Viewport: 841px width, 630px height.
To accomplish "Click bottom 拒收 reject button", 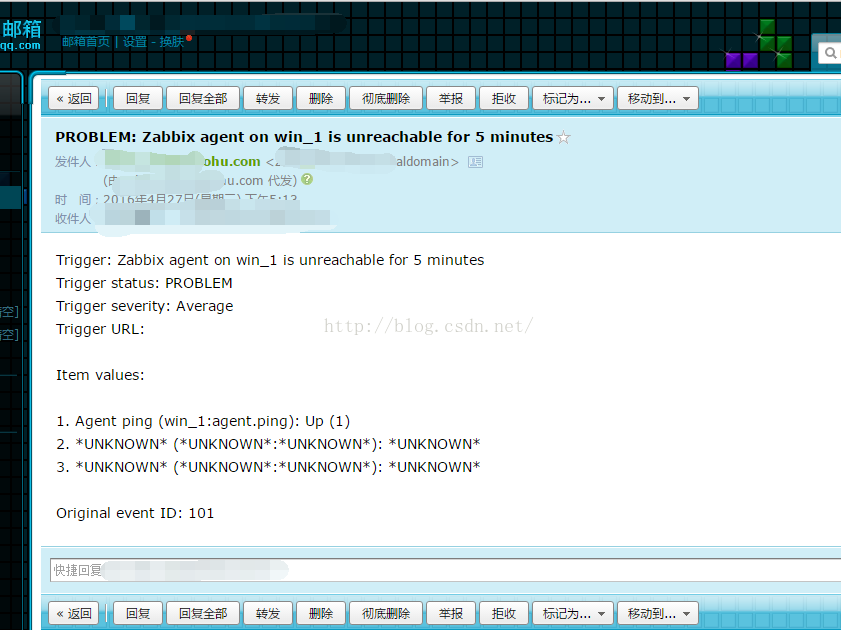I will [x=504, y=613].
